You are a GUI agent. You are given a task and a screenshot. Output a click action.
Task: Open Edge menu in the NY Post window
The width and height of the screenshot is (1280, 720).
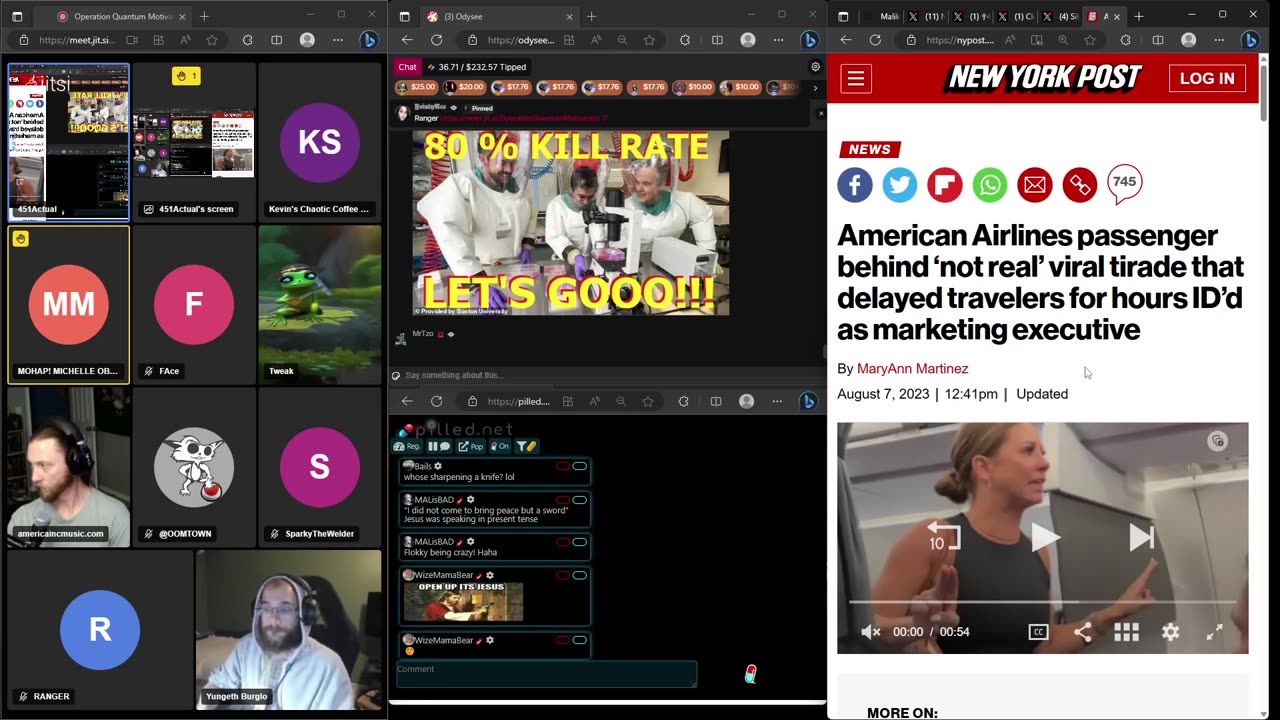1219,40
